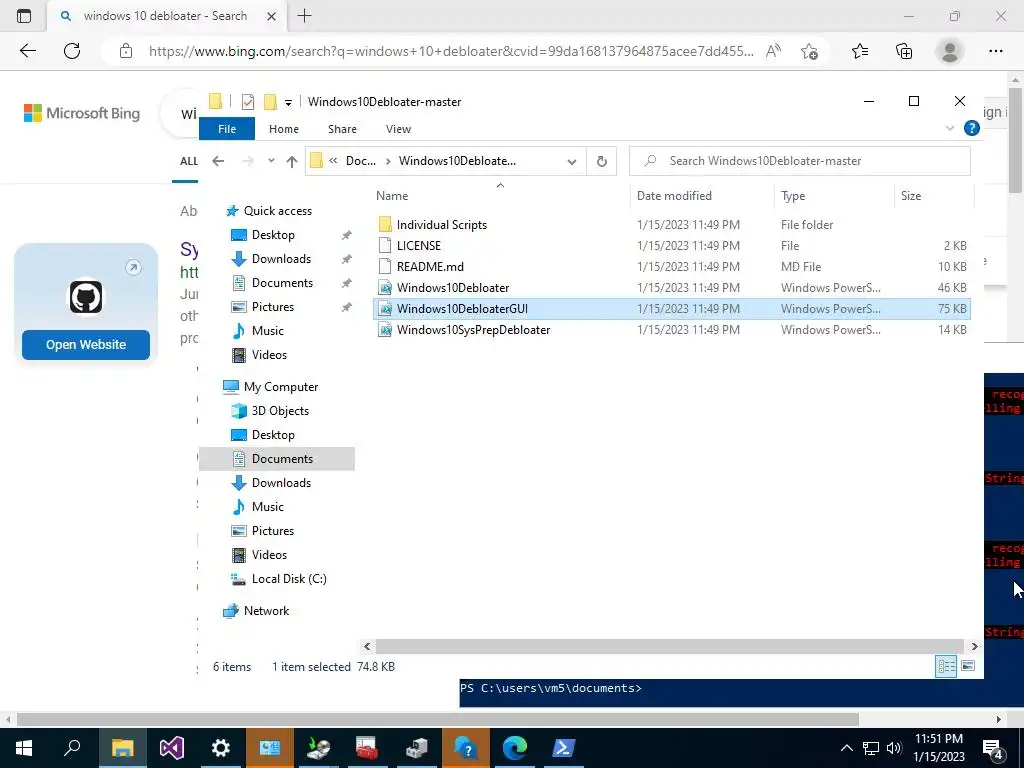Go up one folder level
This screenshot has height=768, width=1024.
(291, 161)
